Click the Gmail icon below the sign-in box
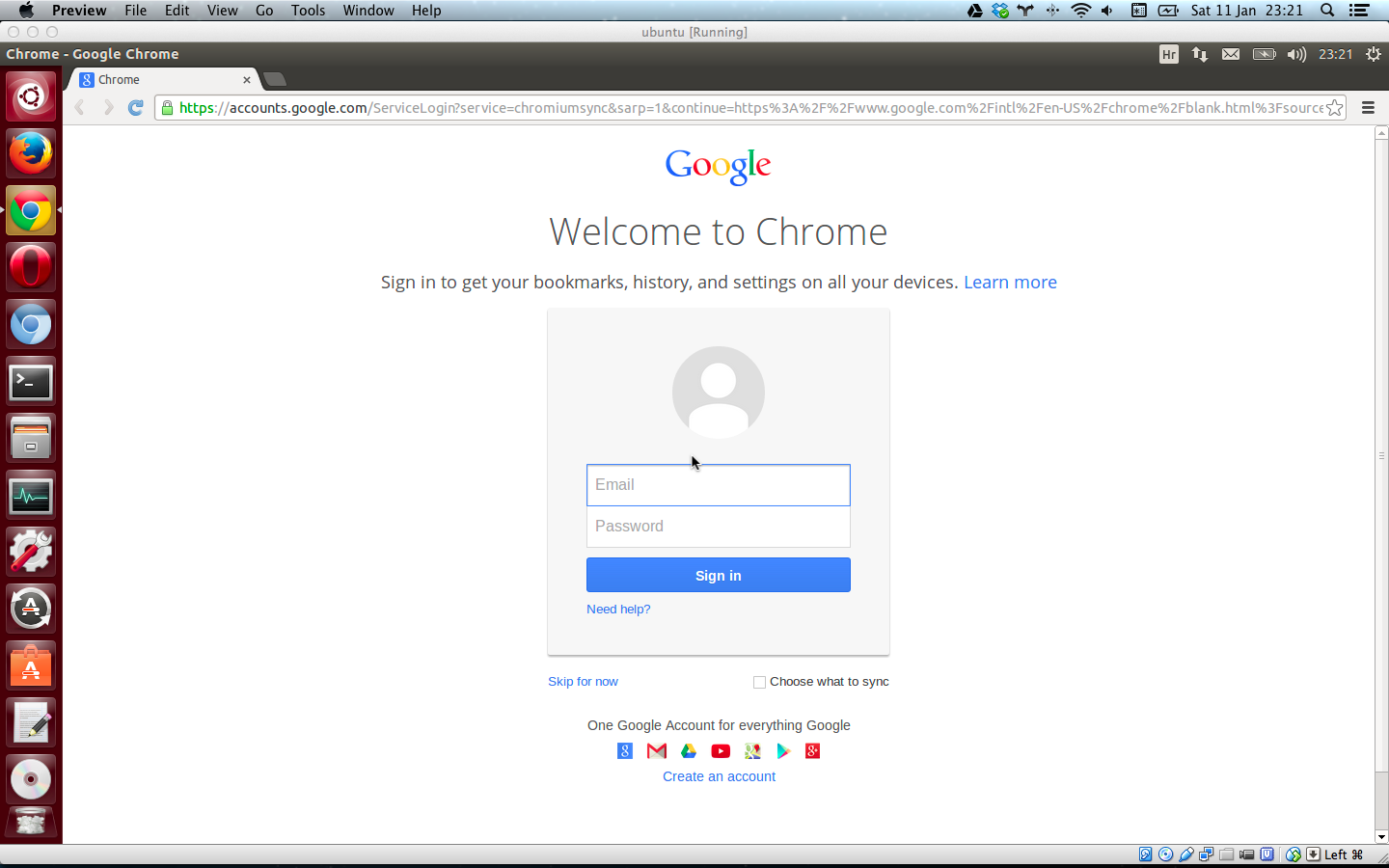1389x868 pixels. pos(657,751)
